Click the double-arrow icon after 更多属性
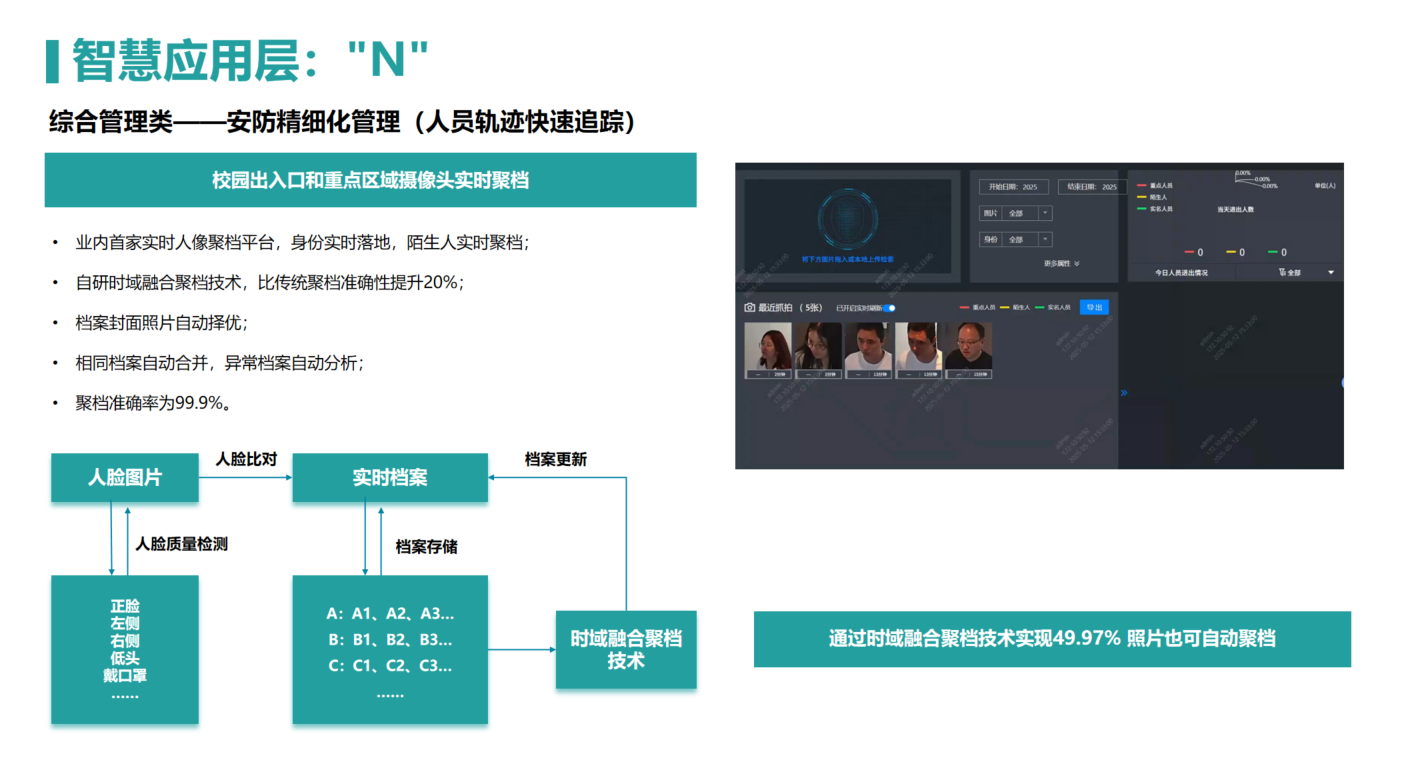The image size is (1407, 769). [1076, 264]
